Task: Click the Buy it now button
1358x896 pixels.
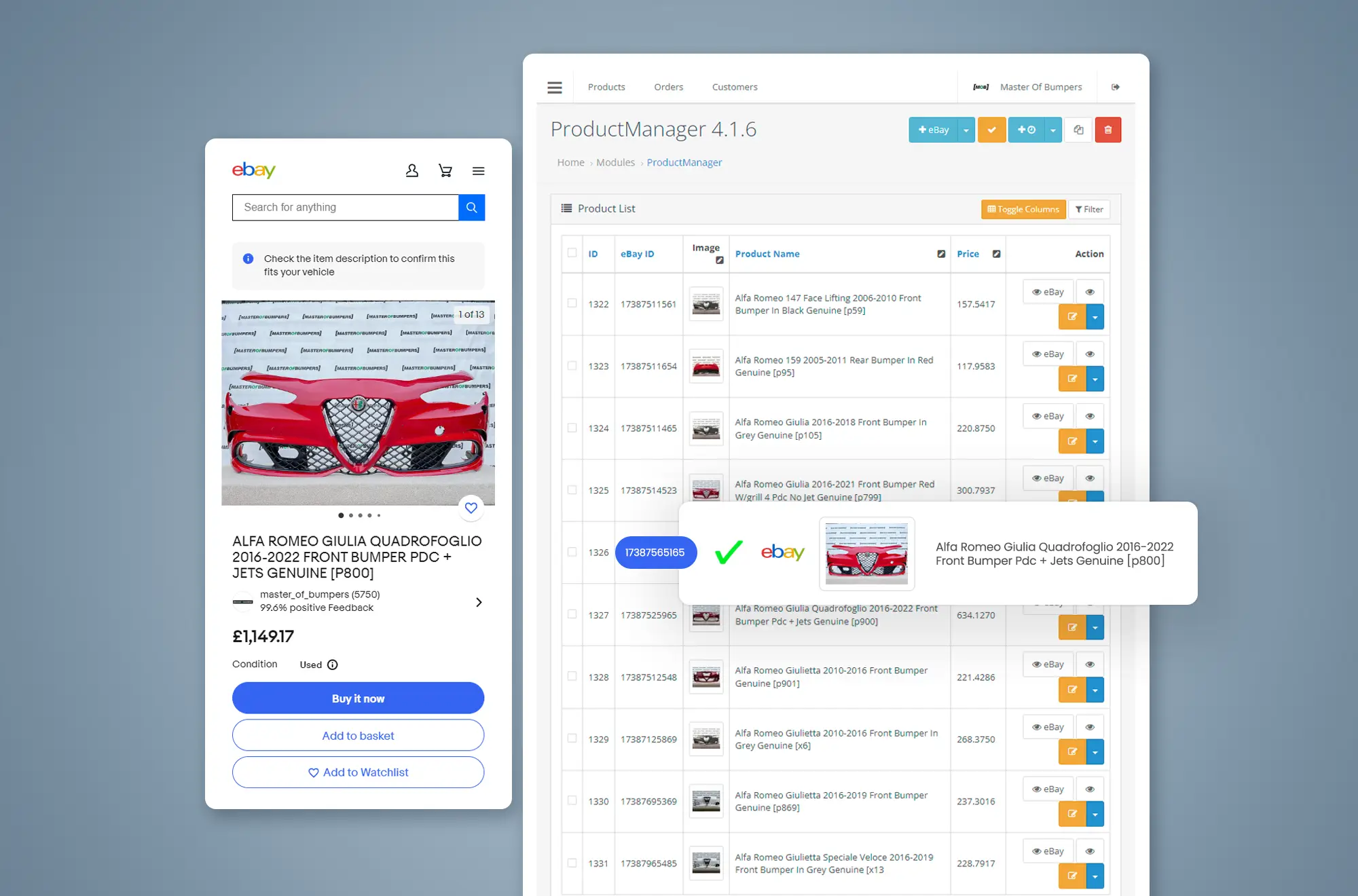Action: coord(359,698)
